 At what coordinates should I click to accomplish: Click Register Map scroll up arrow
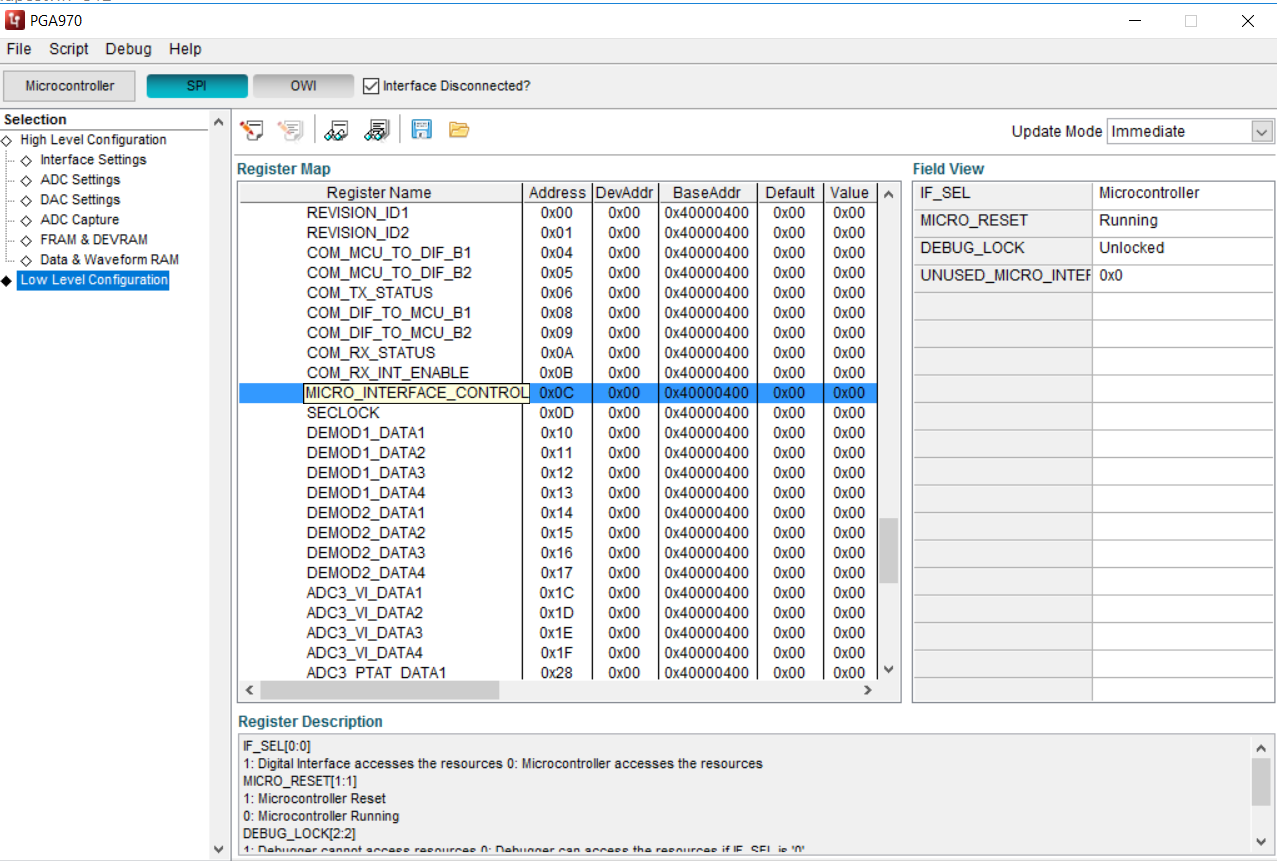tap(889, 193)
